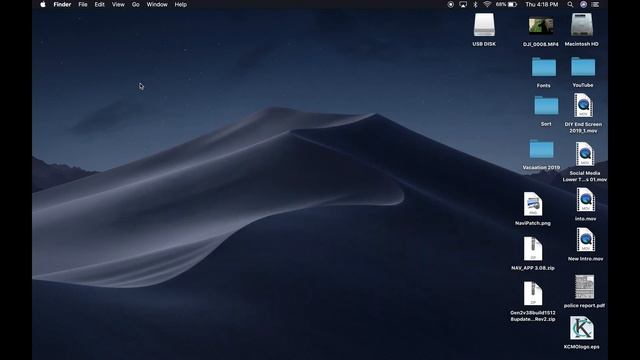This screenshot has height=360, width=640.
Task: Click the Siri icon in menu bar
Action: (x=583, y=4)
